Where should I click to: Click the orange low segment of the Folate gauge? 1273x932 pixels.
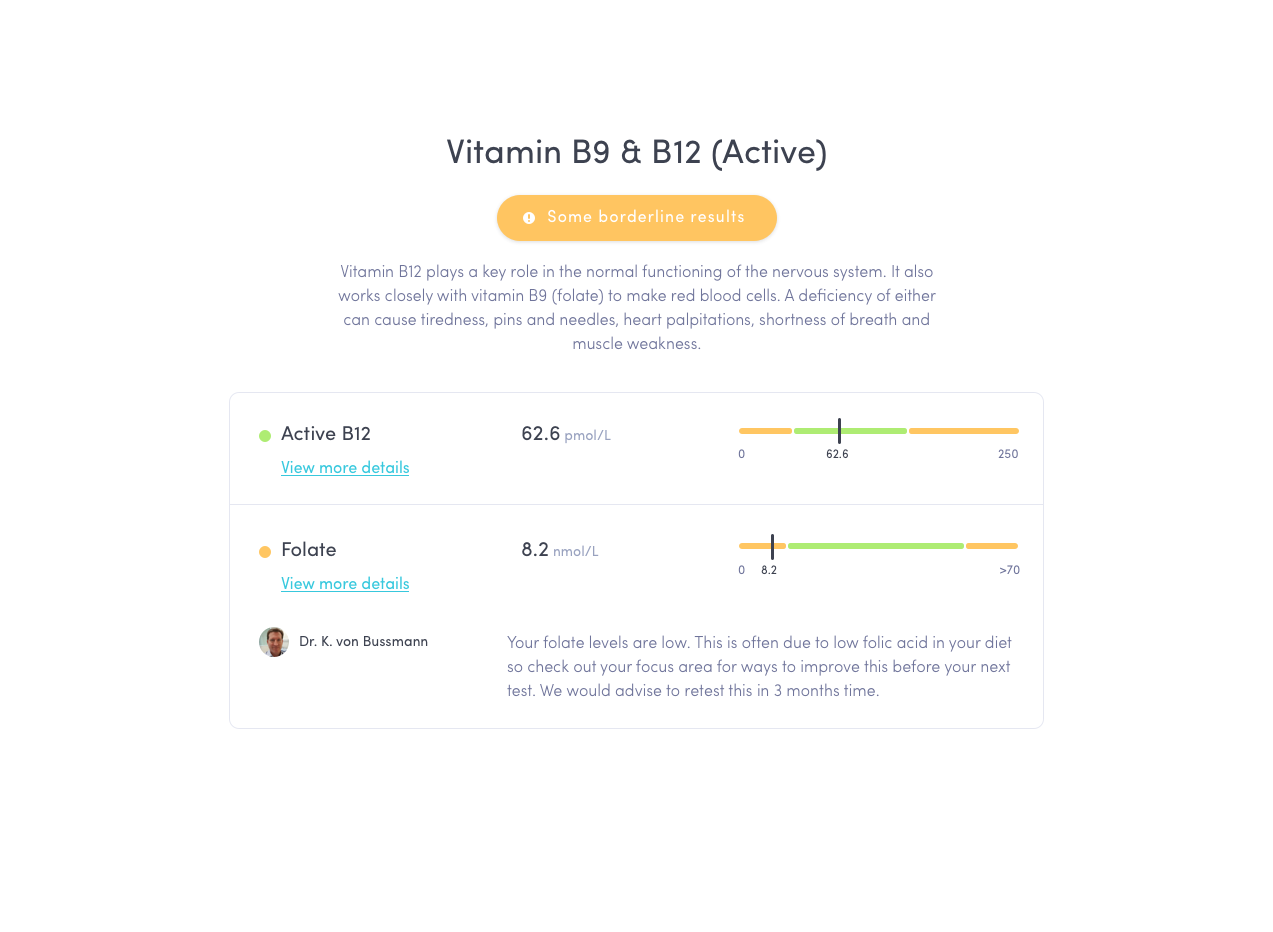point(761,546)
